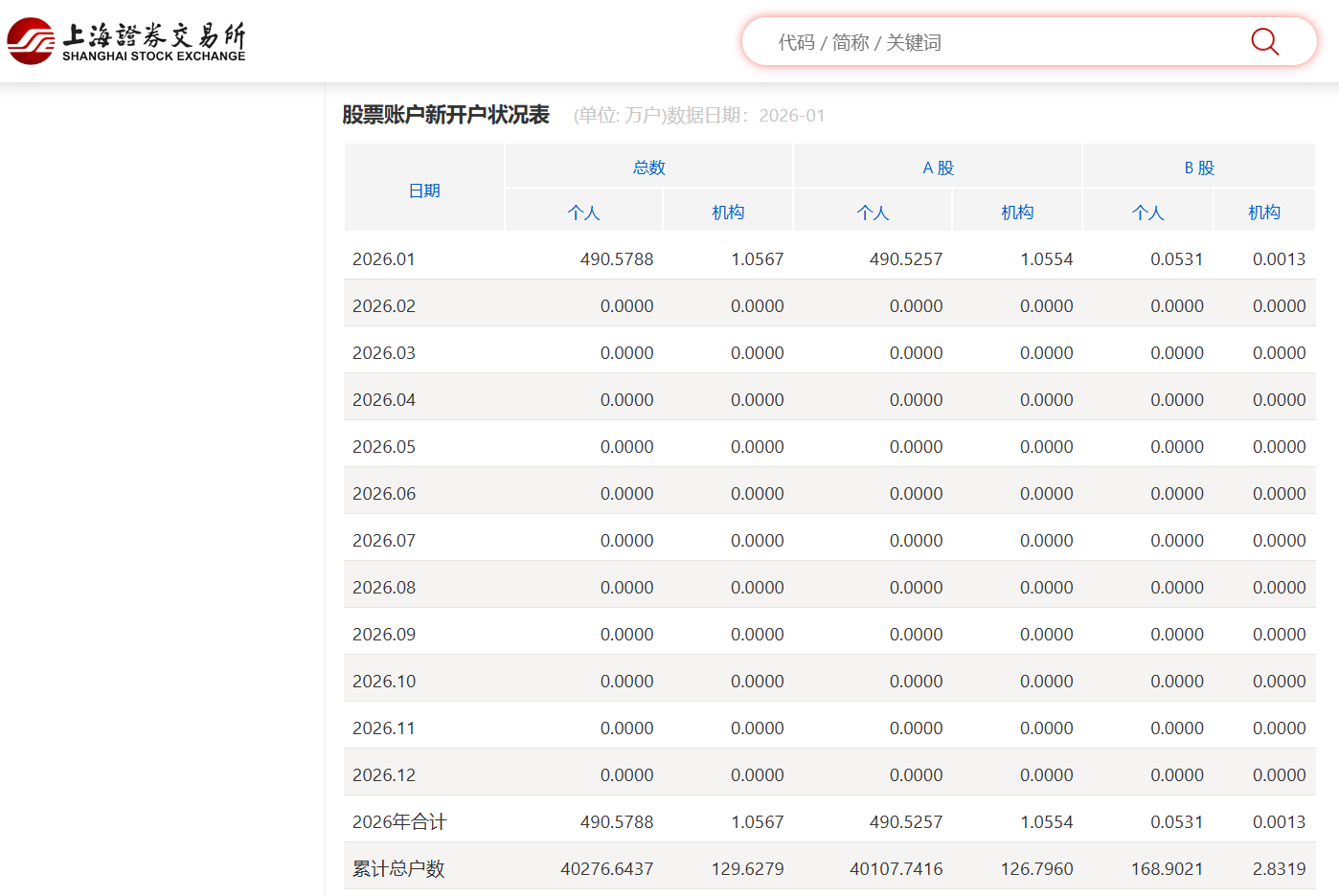Select the A 股 group header
Viewport: 1339px width, 896px height.
[x=938, y=168]
